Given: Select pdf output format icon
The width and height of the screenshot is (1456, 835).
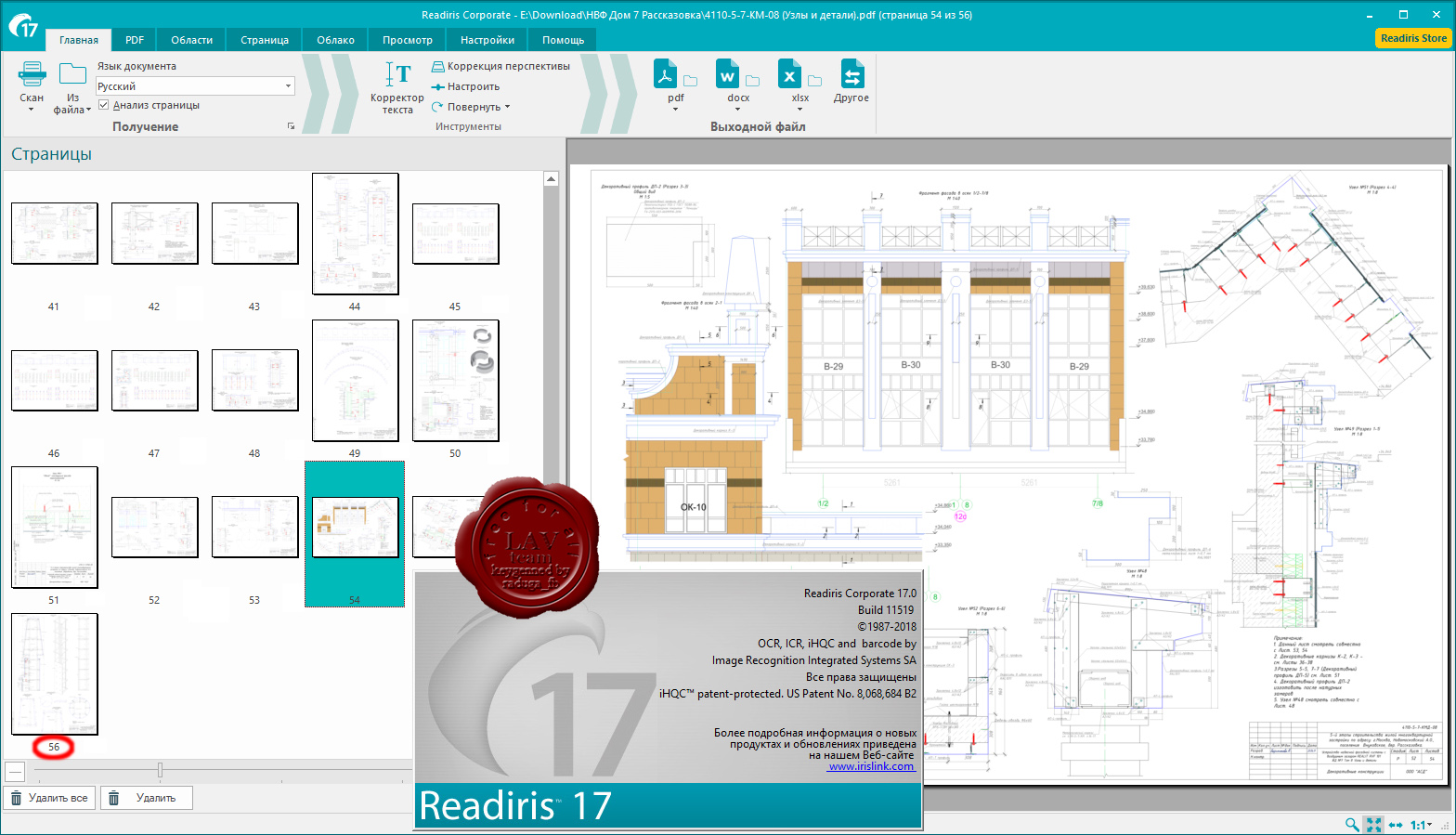Looking at the screenshot, I should [665, 74].
